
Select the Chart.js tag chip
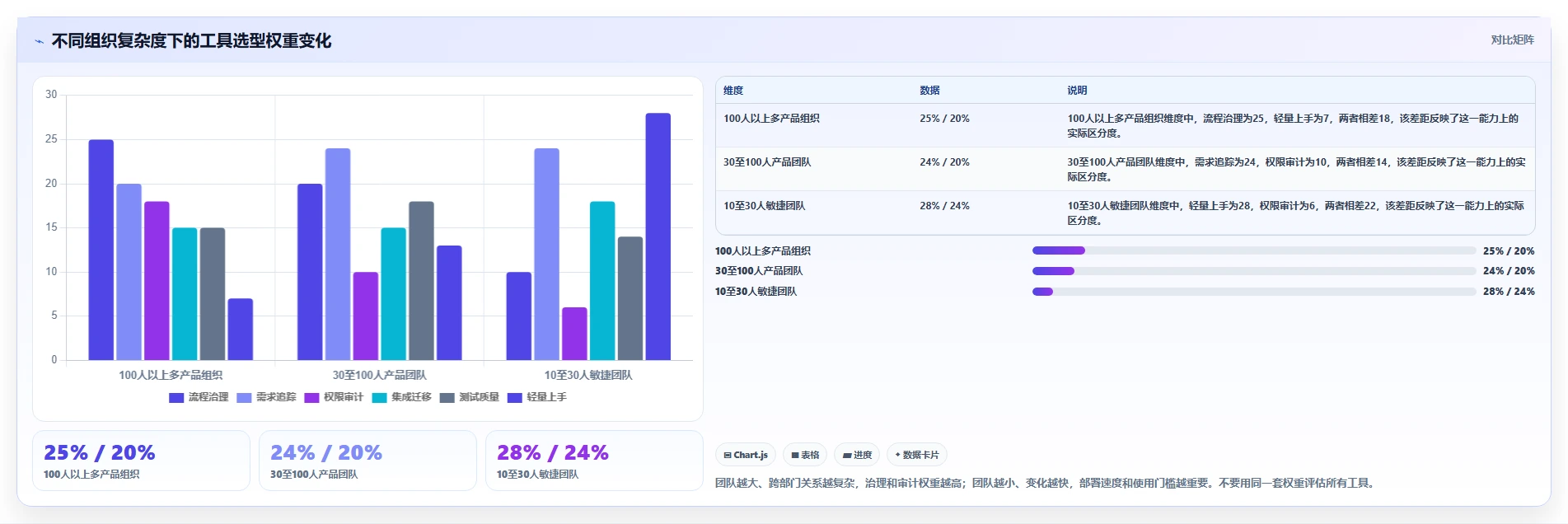(746, 455)
